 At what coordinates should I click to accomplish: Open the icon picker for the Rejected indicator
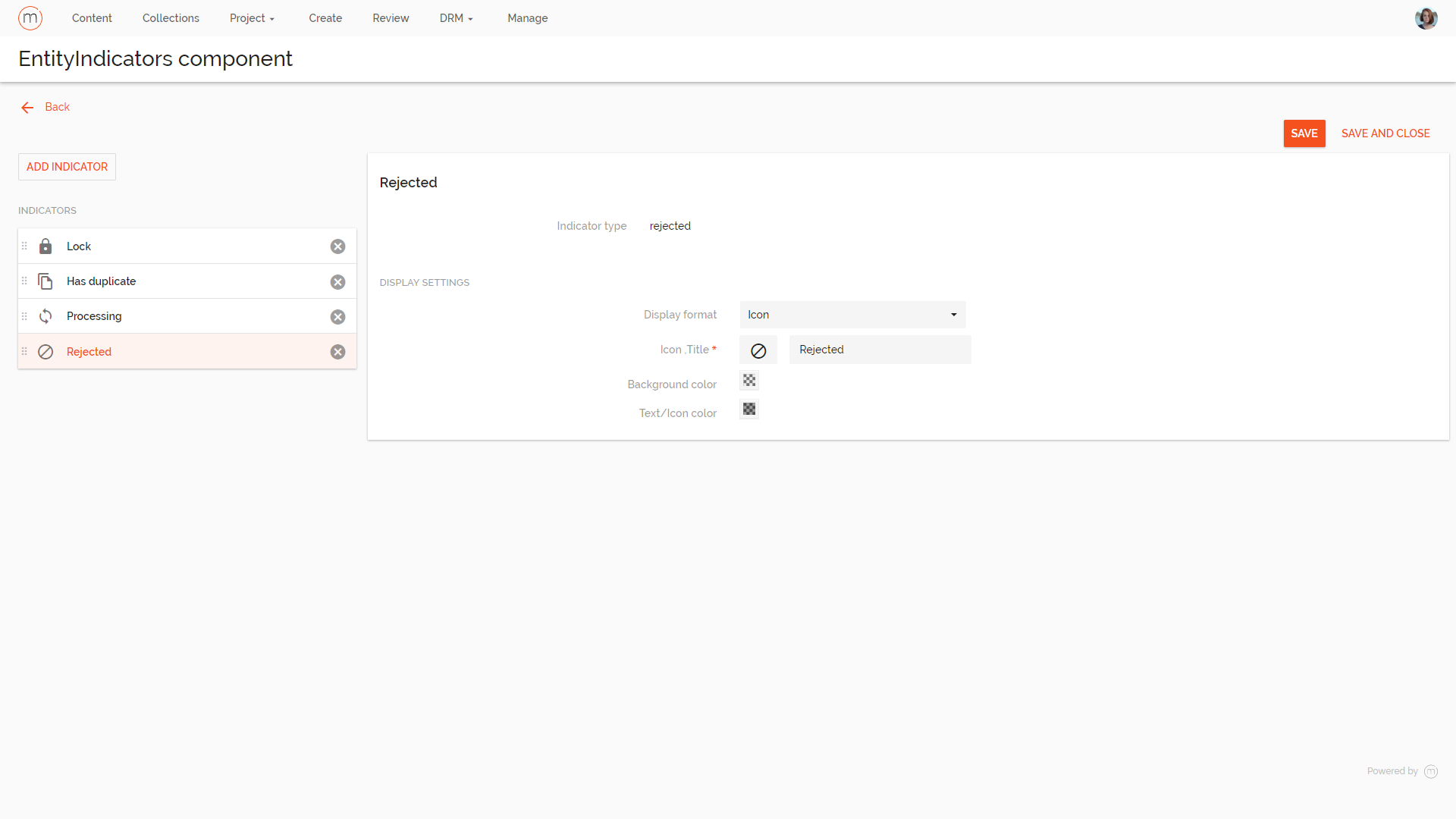coord(758,350)
